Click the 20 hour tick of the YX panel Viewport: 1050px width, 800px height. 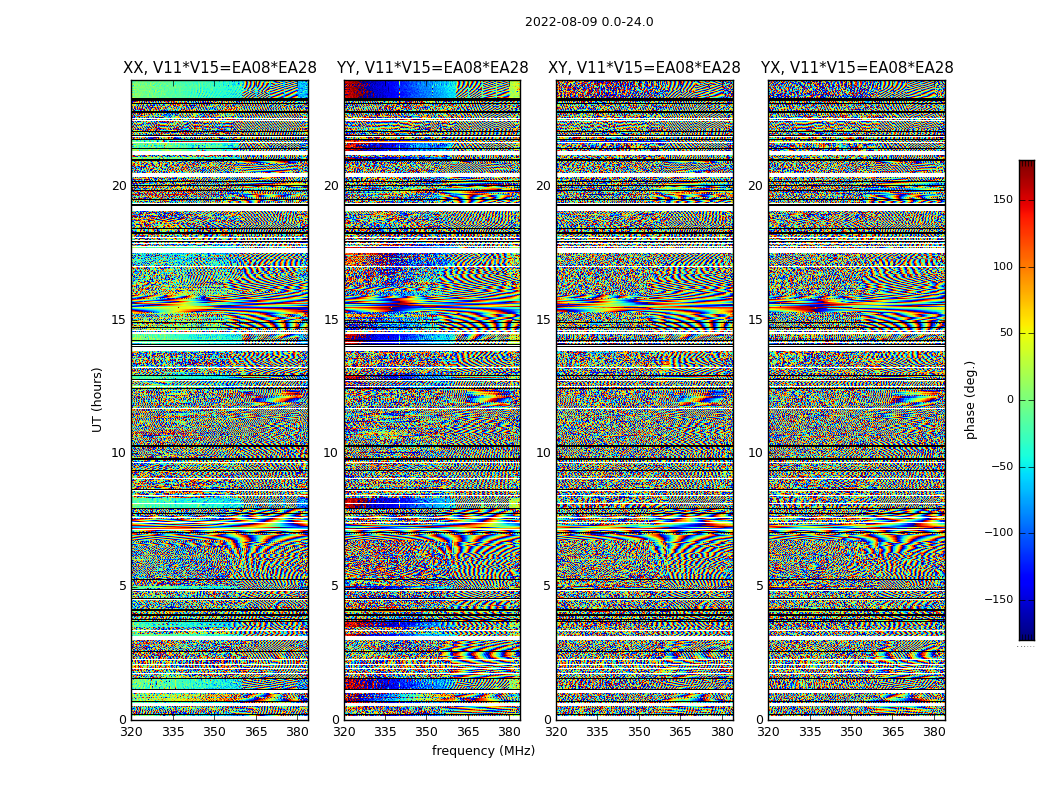click(755, 186)
